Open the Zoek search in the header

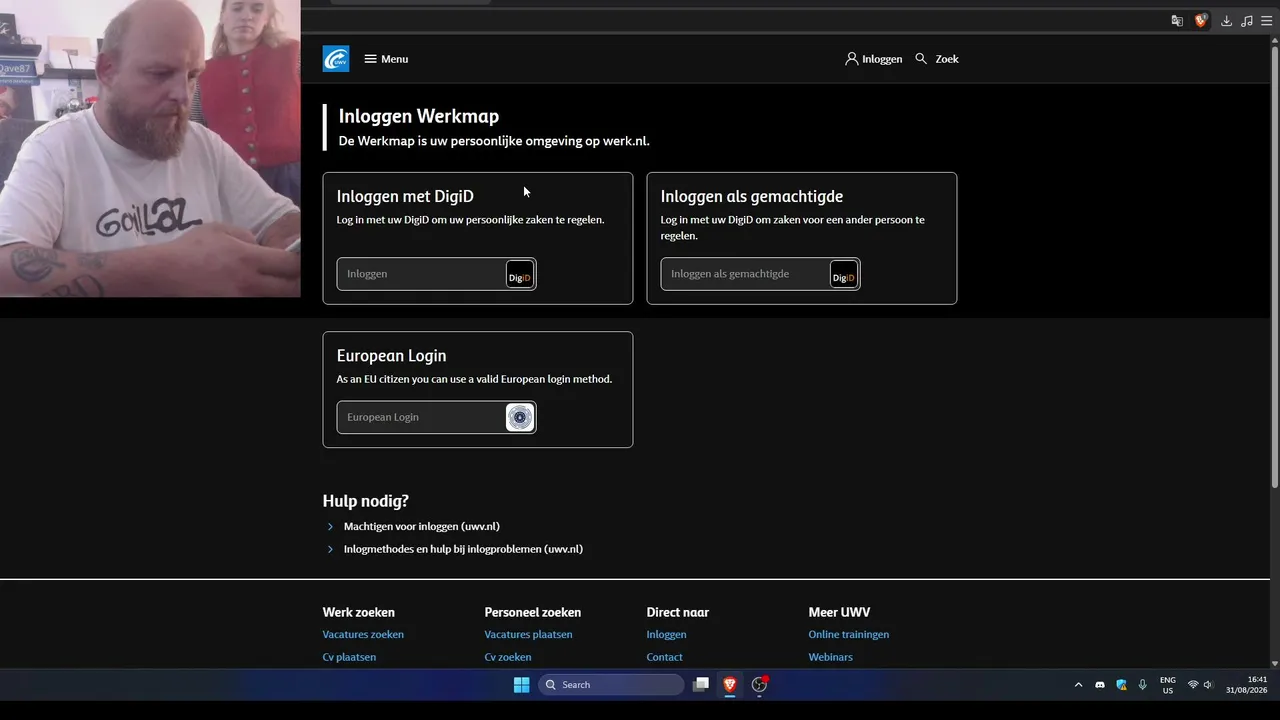click(937, 59)
